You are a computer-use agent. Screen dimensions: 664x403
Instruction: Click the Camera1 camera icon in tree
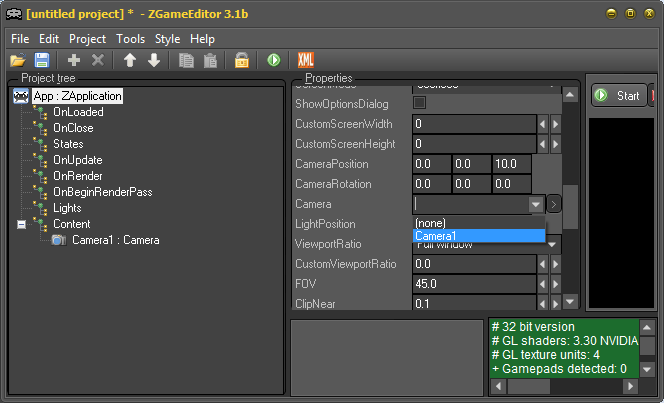(59, 240)
